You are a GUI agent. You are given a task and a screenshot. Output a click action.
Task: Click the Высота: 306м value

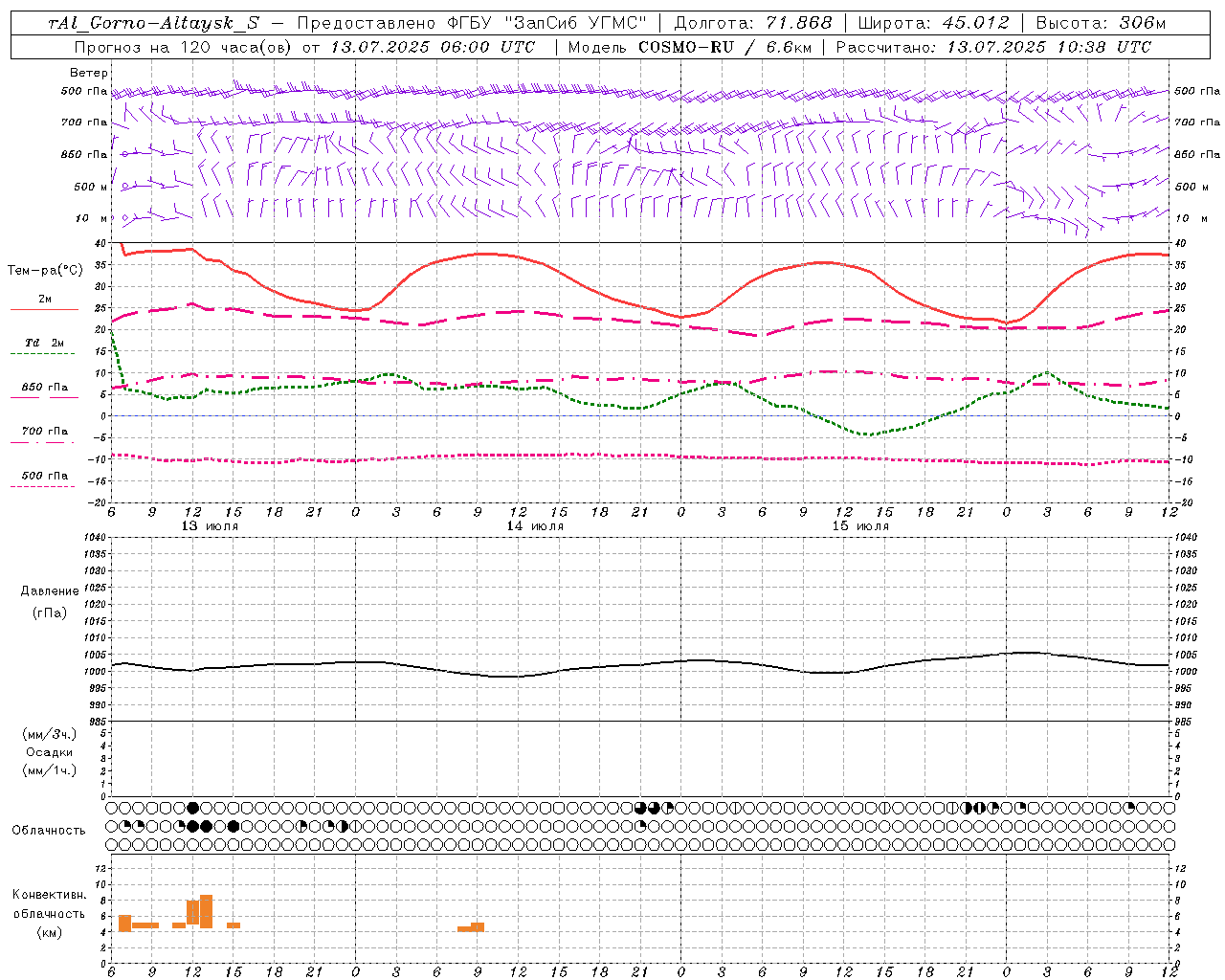tap(1101, 23)
